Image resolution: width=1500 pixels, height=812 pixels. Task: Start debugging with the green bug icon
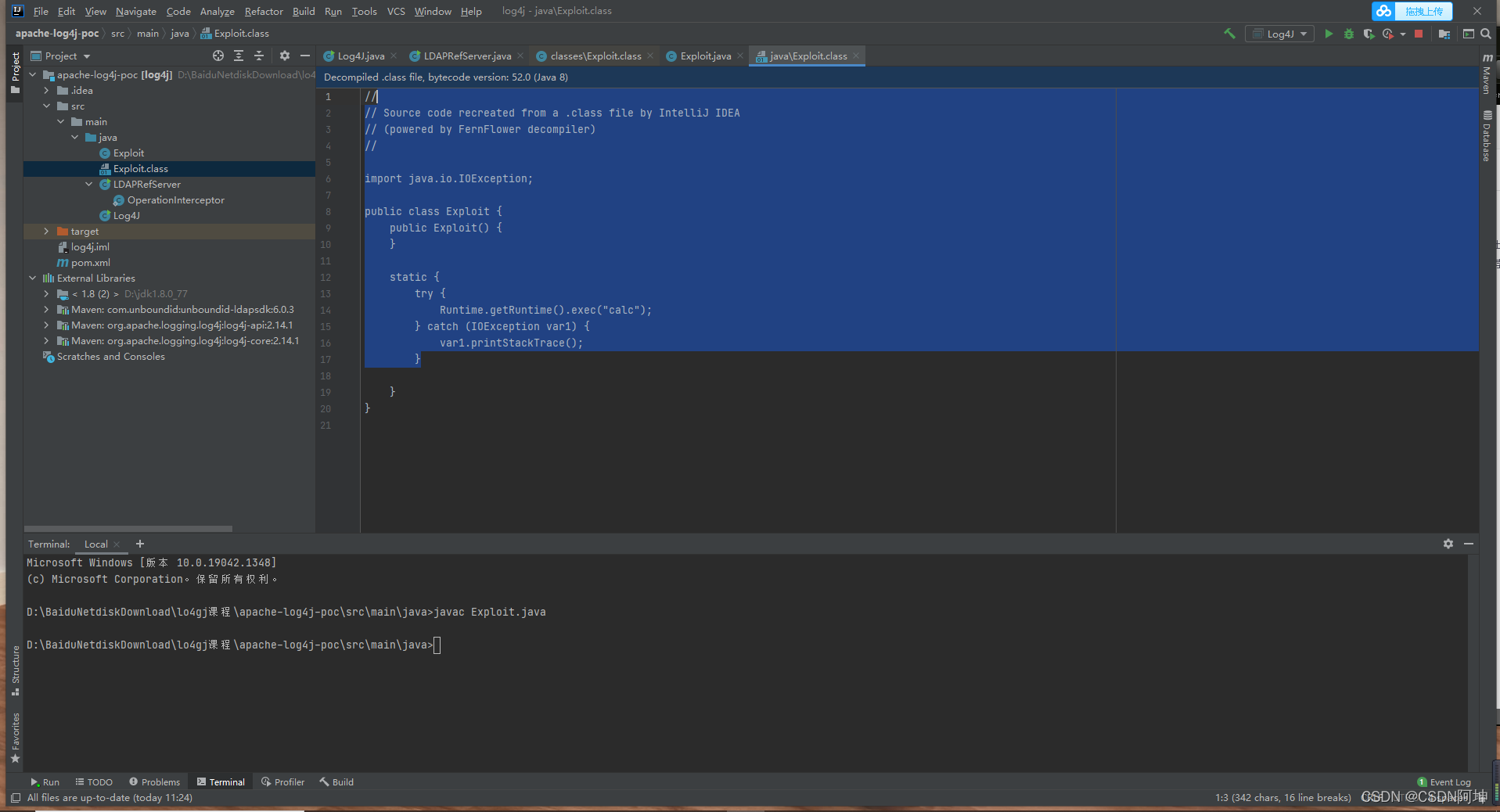click(1348, 34)
